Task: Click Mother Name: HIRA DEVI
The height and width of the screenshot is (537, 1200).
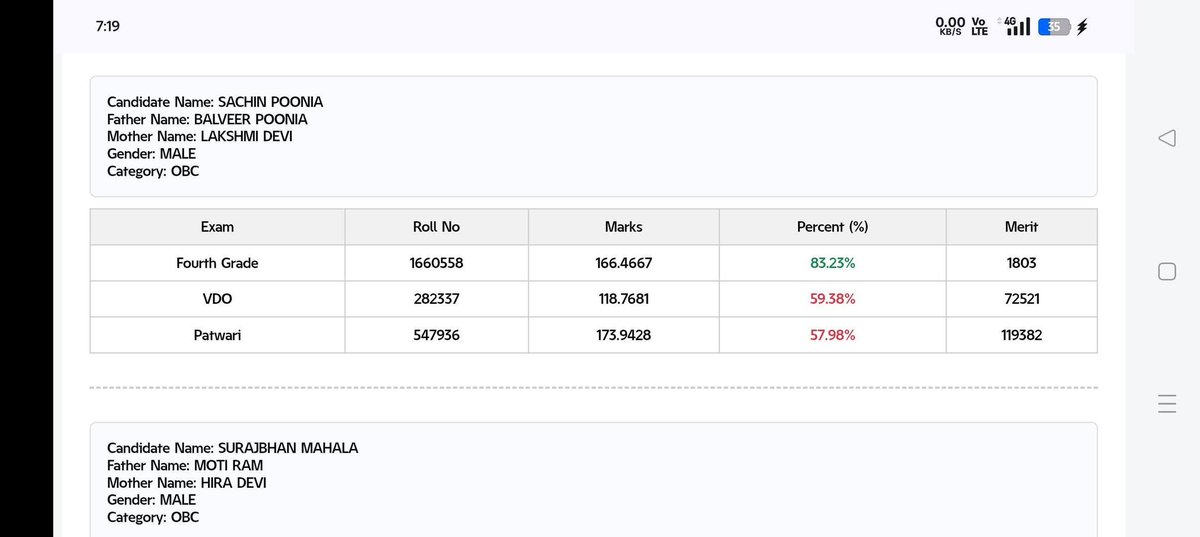Action: pyautogui.click(x=187, y=482)
